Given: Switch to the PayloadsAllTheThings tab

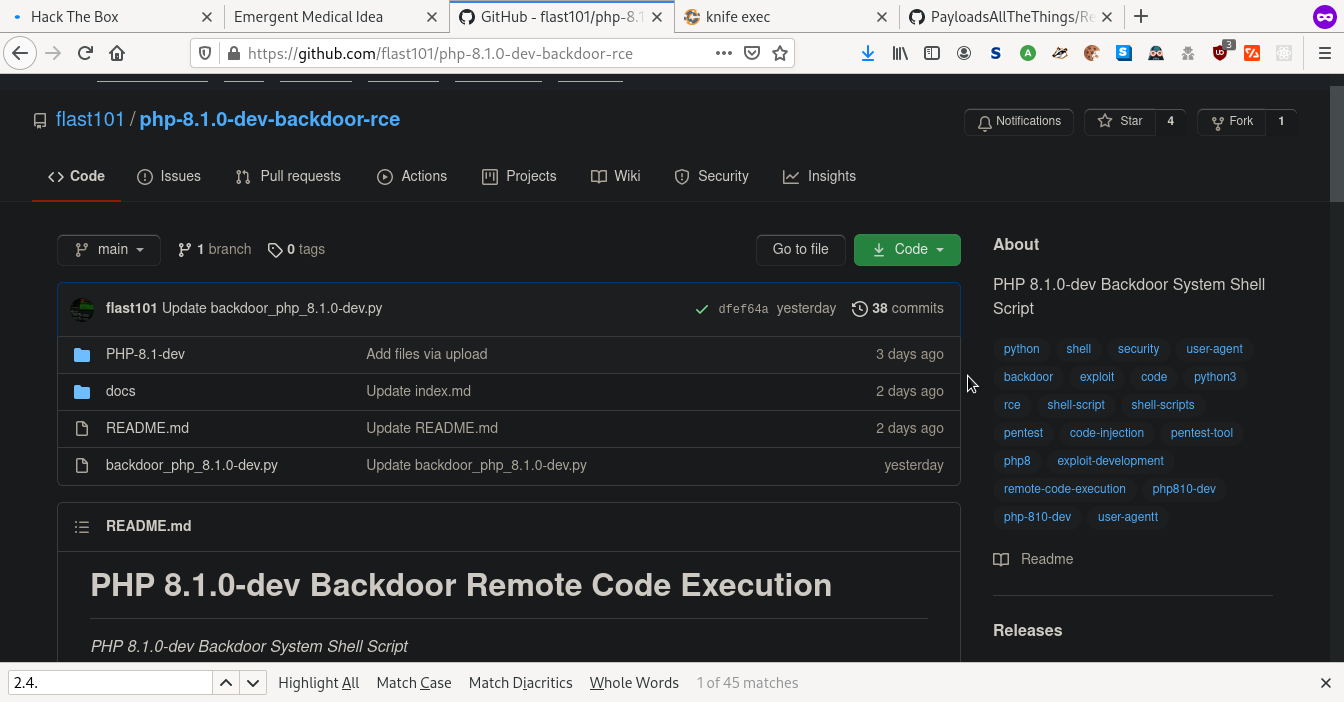Looking at the screenshot, I should point(1012,17).
